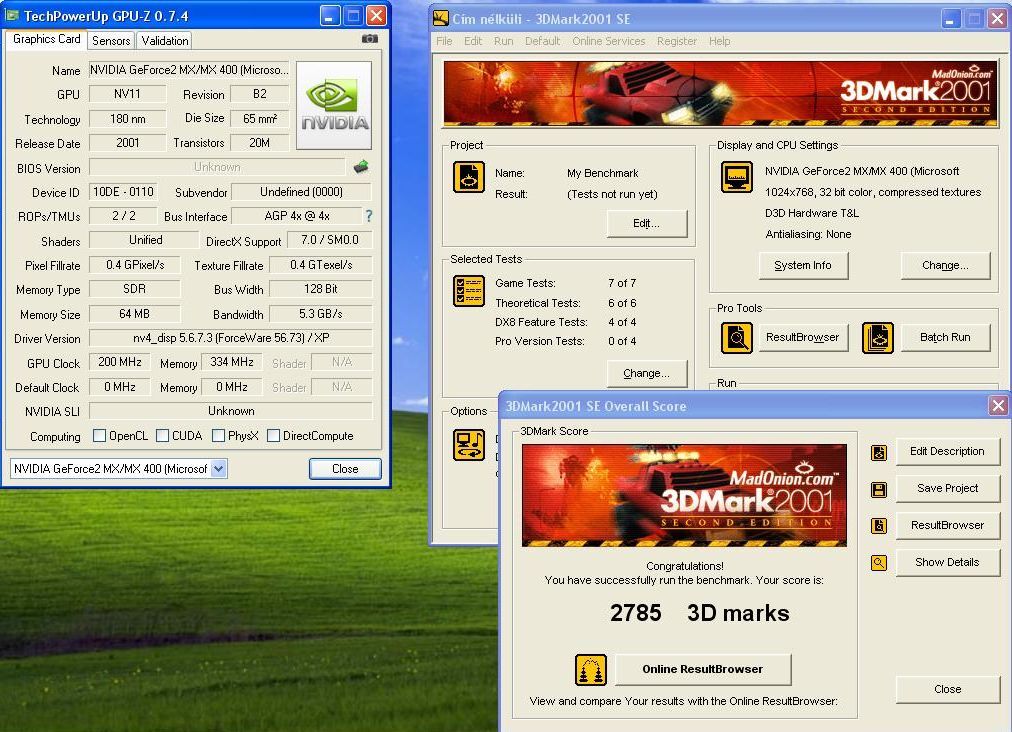Viewport: 1012px width, 732px height.
Task: Click the Close button in GPU-Z
Action: [345, 469]
